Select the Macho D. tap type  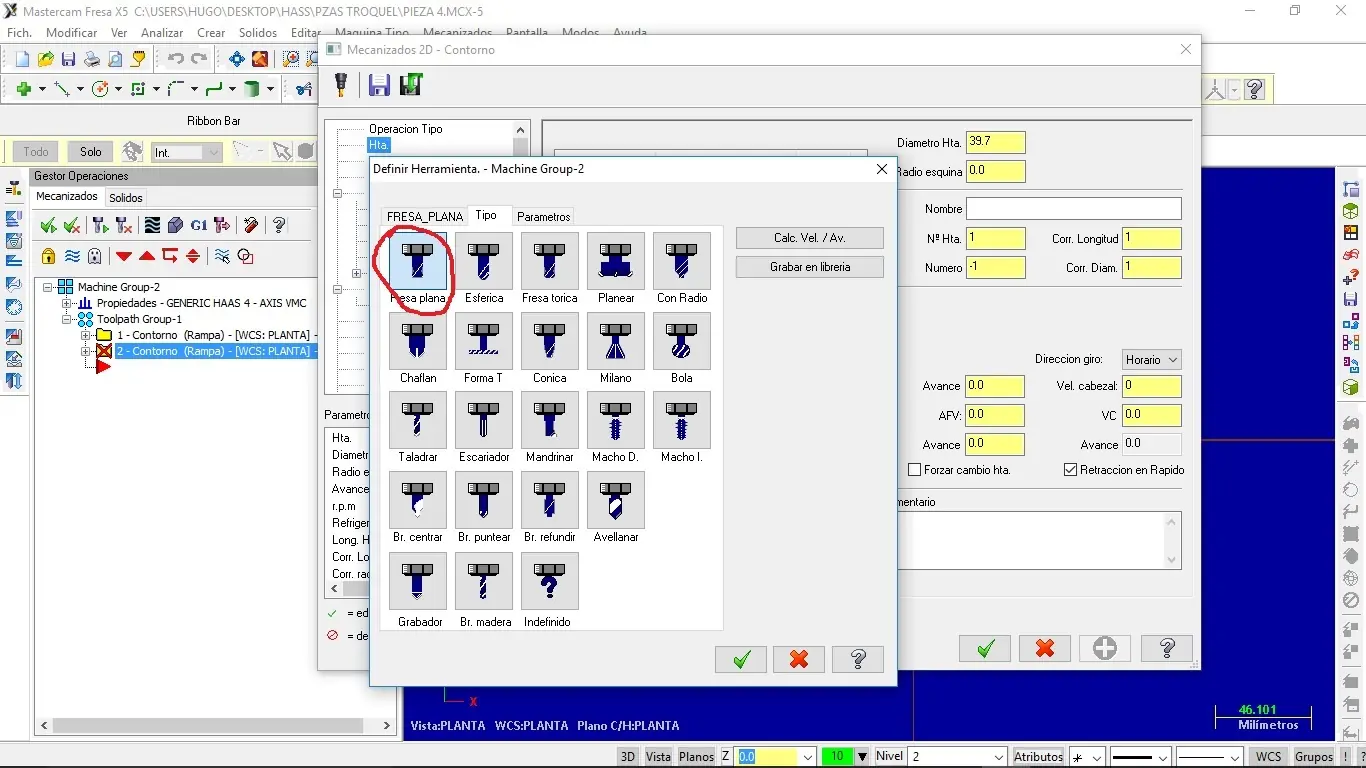pos(616,420)
